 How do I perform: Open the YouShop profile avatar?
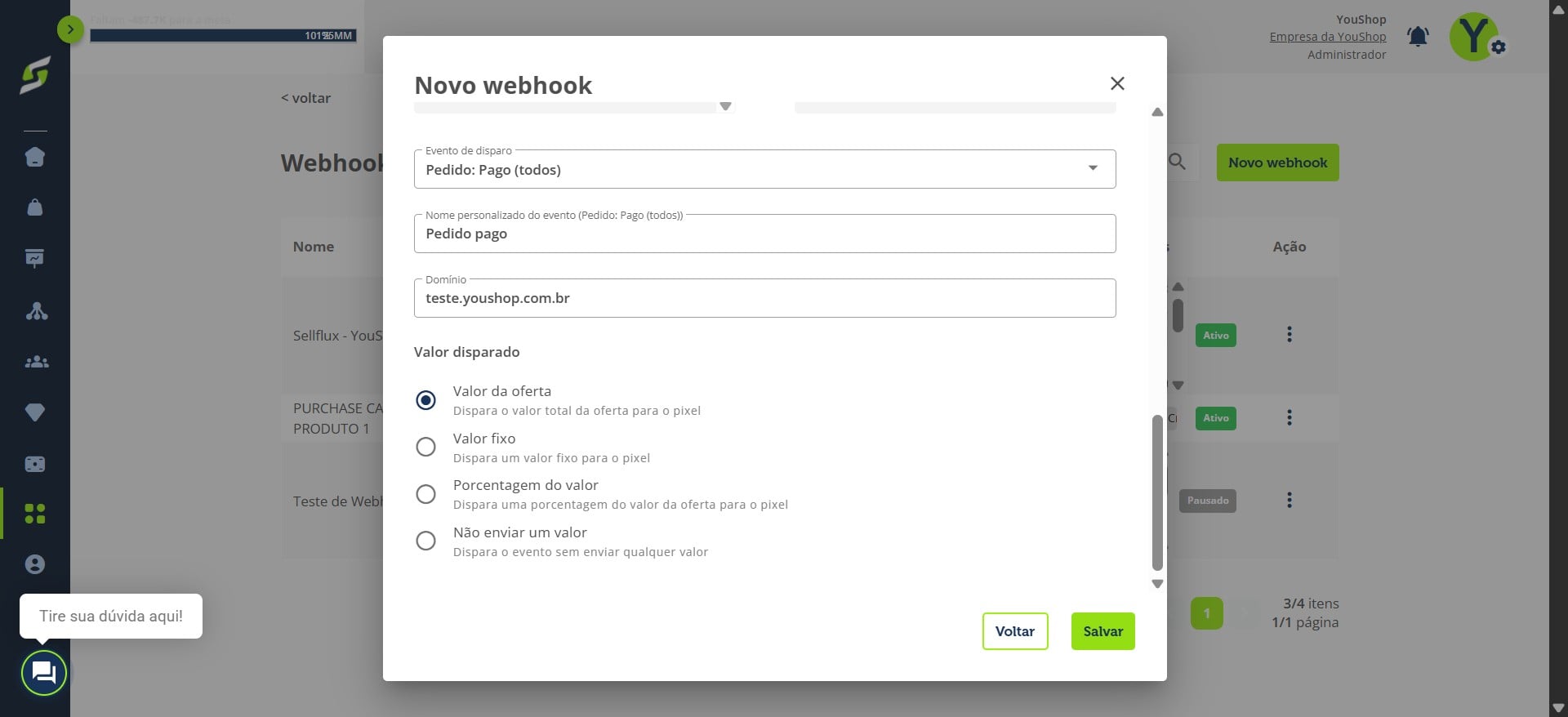point(1474,37)
